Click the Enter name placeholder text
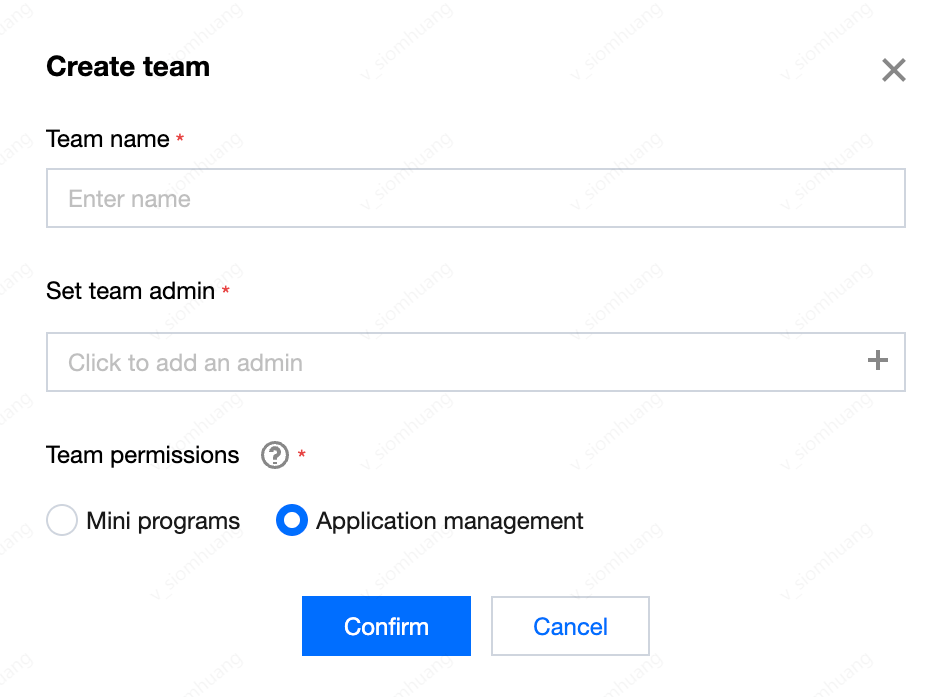 [129, 199]
